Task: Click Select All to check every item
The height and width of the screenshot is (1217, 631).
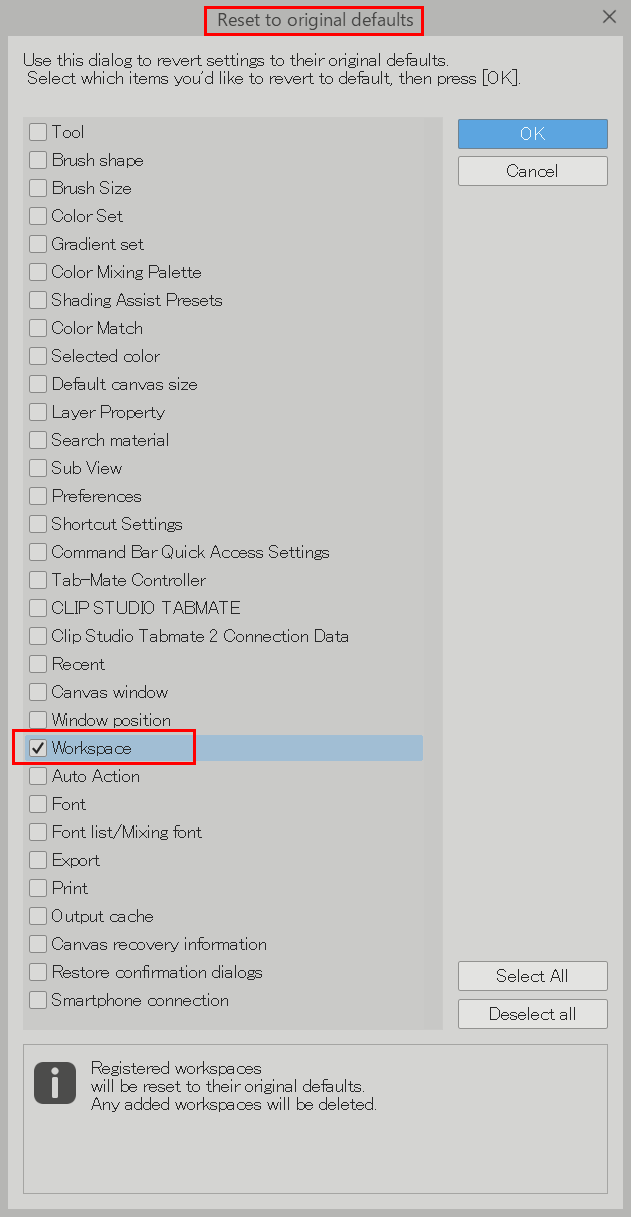Action: pyautogui.click(x=532, y=975)
